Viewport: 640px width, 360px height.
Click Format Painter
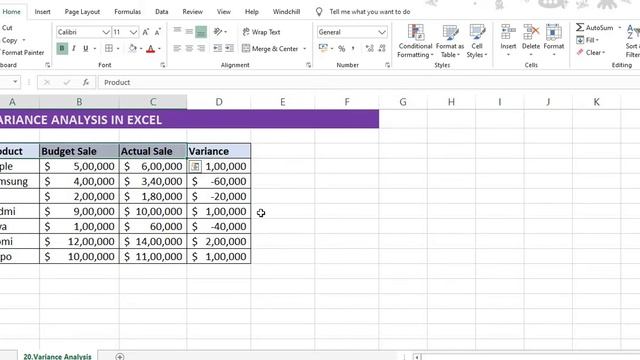[x=22, y=53]
